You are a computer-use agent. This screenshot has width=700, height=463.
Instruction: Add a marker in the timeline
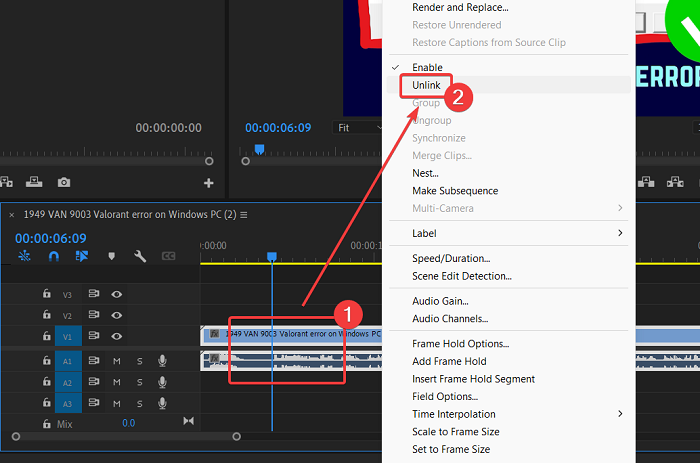point(112,256)
